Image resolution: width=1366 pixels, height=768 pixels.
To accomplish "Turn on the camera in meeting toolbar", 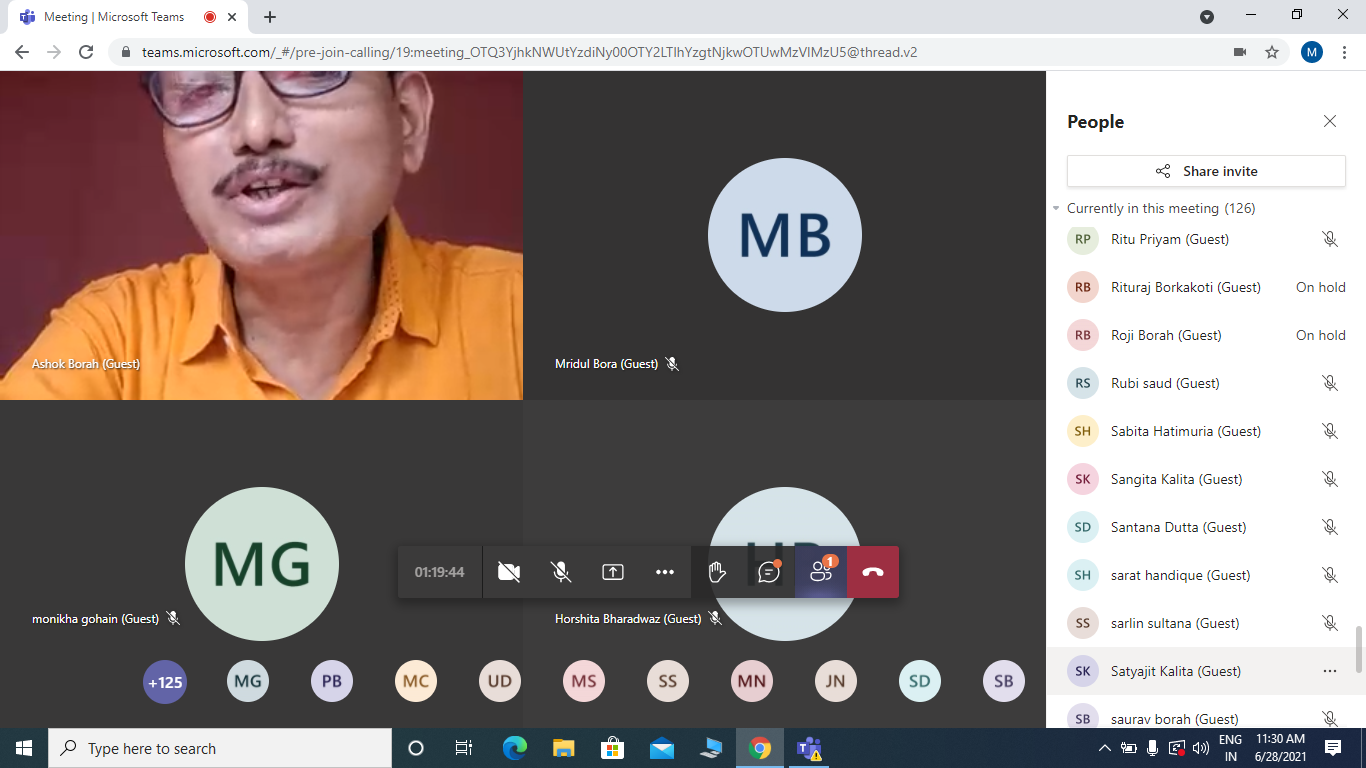I will tap(509, 572).
